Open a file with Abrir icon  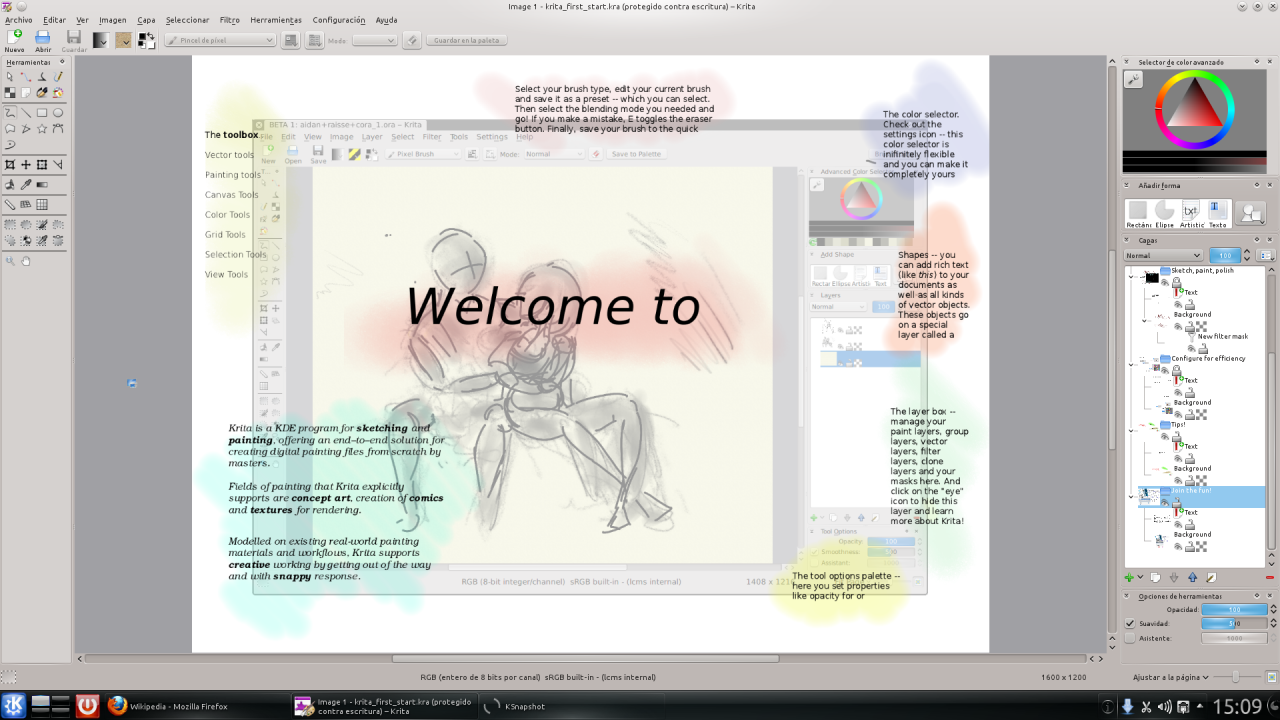click(43, 36)
